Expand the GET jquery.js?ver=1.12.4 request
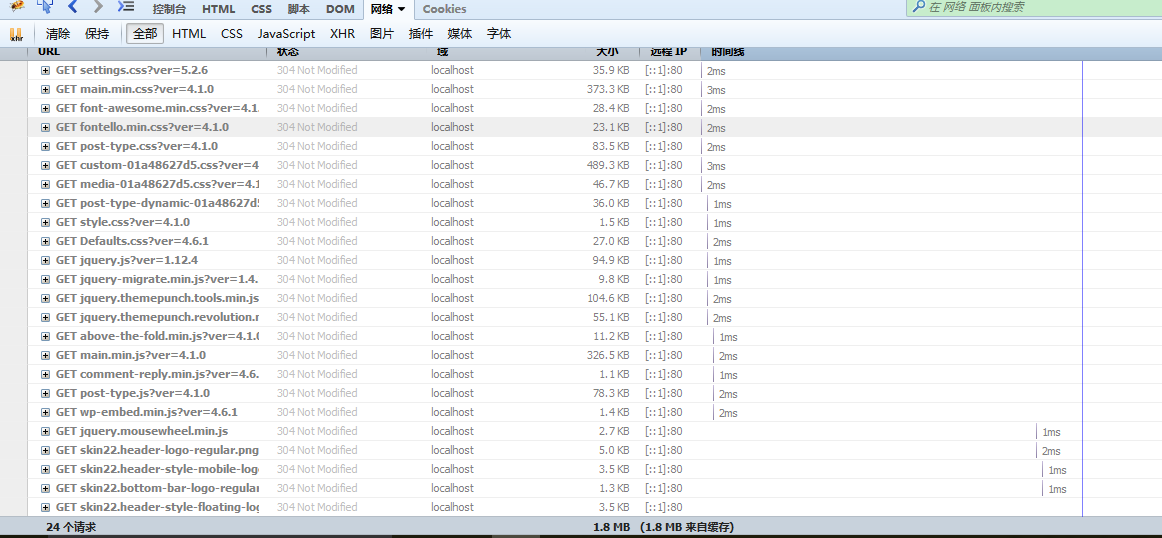 pyautogui.click(x=45, y=261)
